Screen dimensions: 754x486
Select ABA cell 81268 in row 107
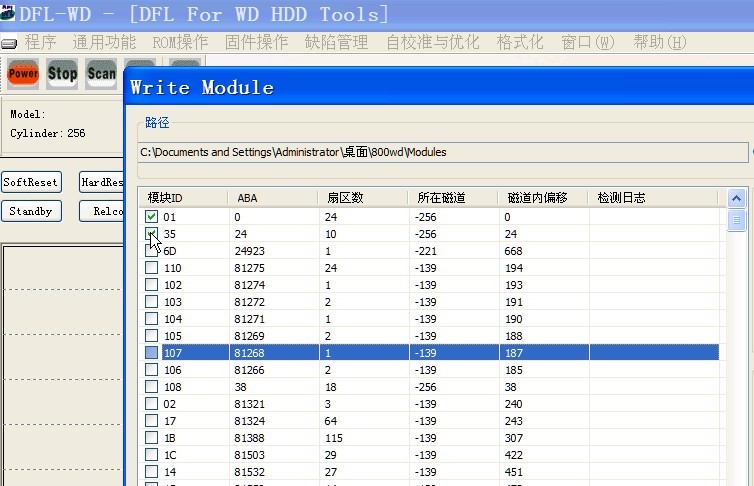pos(250,353)
